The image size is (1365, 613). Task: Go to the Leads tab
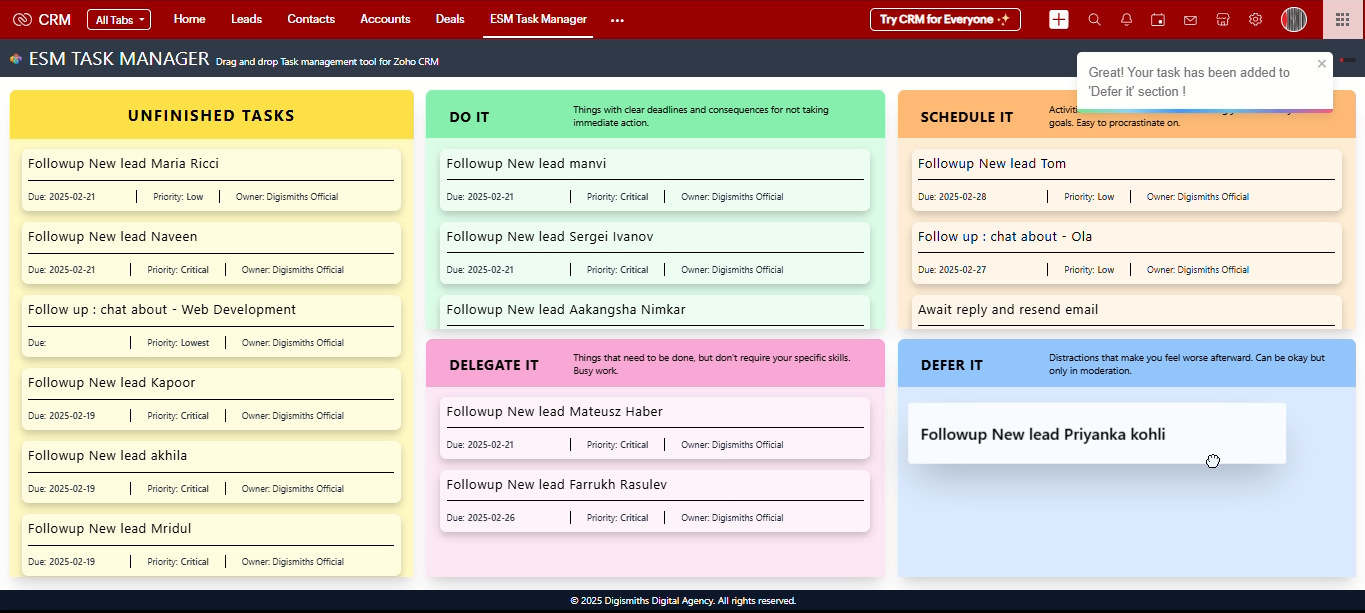click(246, 19)
